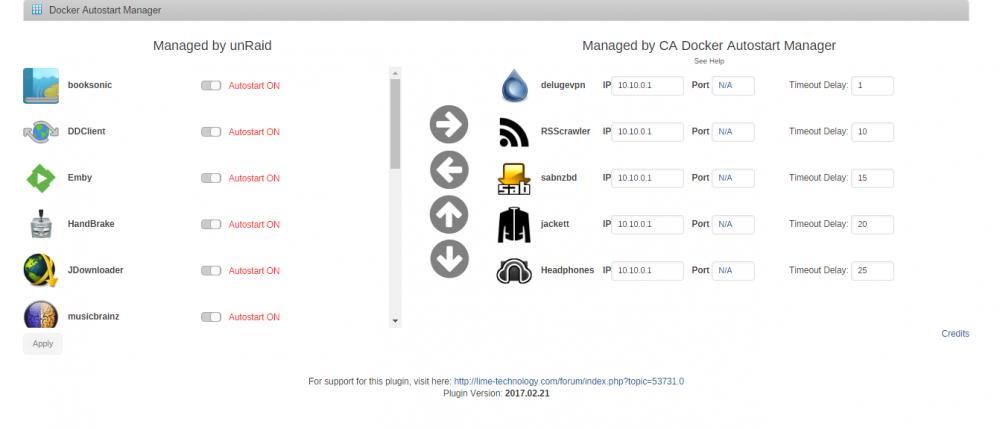Click the musicbrainz icon
Screen dimensions: 1000x430
[x=41, y=315]
